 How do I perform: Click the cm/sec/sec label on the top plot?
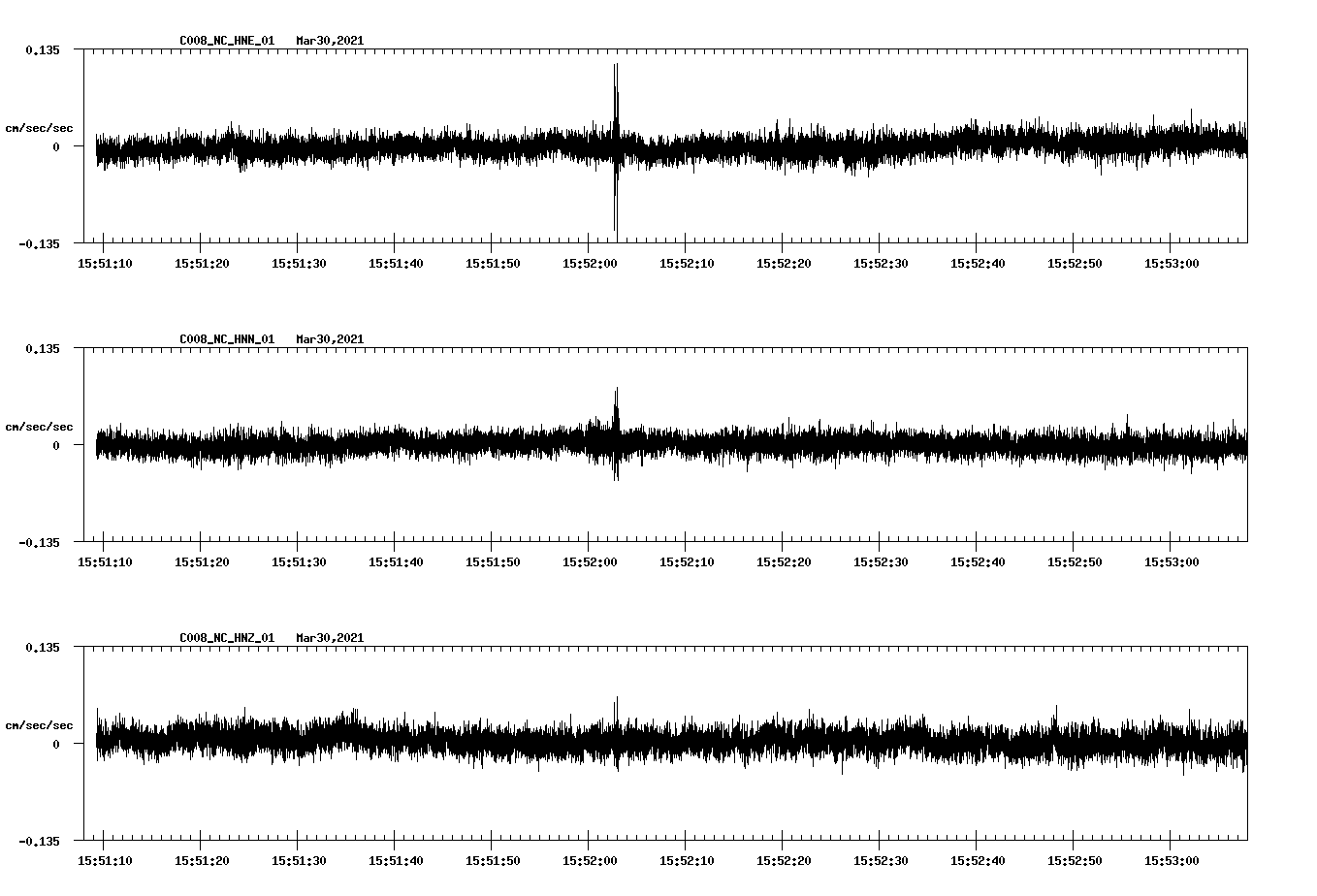click(x=39, y=127)
